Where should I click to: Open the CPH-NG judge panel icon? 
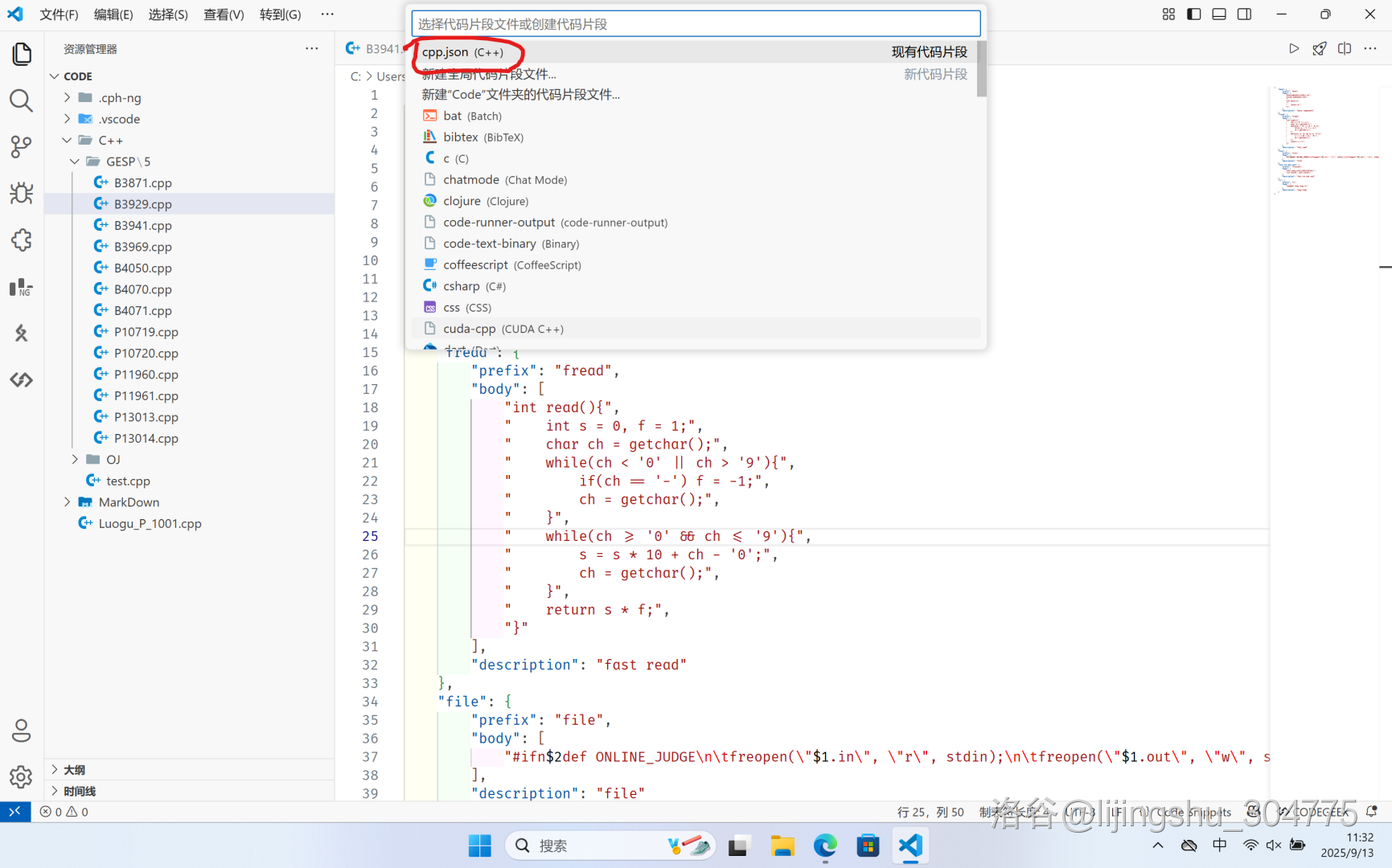click(x=22, y=287)
